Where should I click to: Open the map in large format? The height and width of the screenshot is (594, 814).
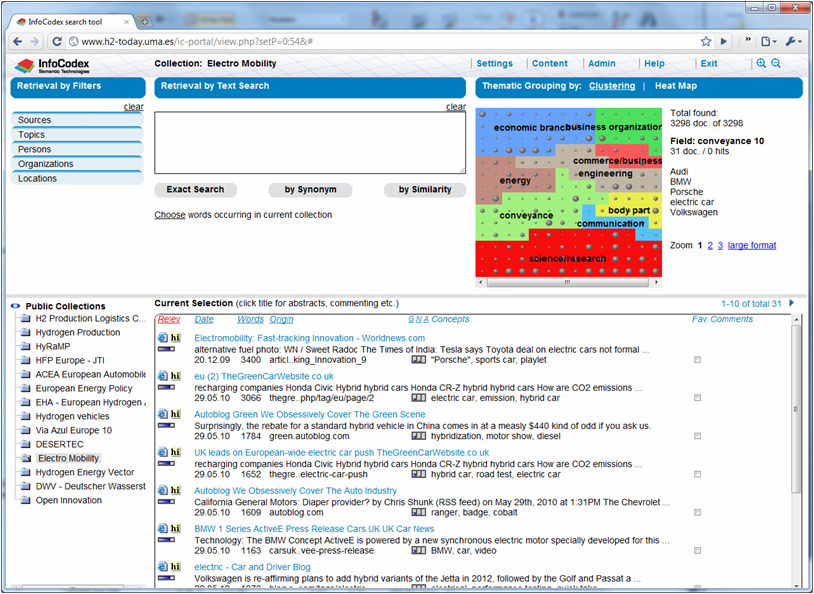(x=752, y=245)
